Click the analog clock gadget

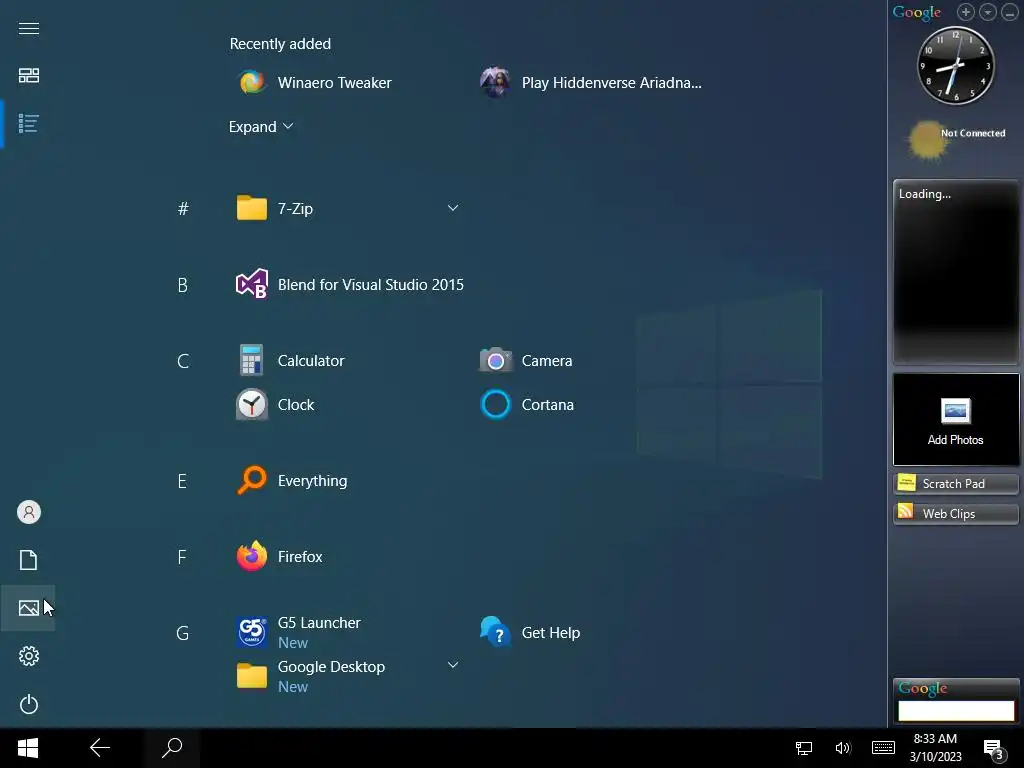point(956,65)
